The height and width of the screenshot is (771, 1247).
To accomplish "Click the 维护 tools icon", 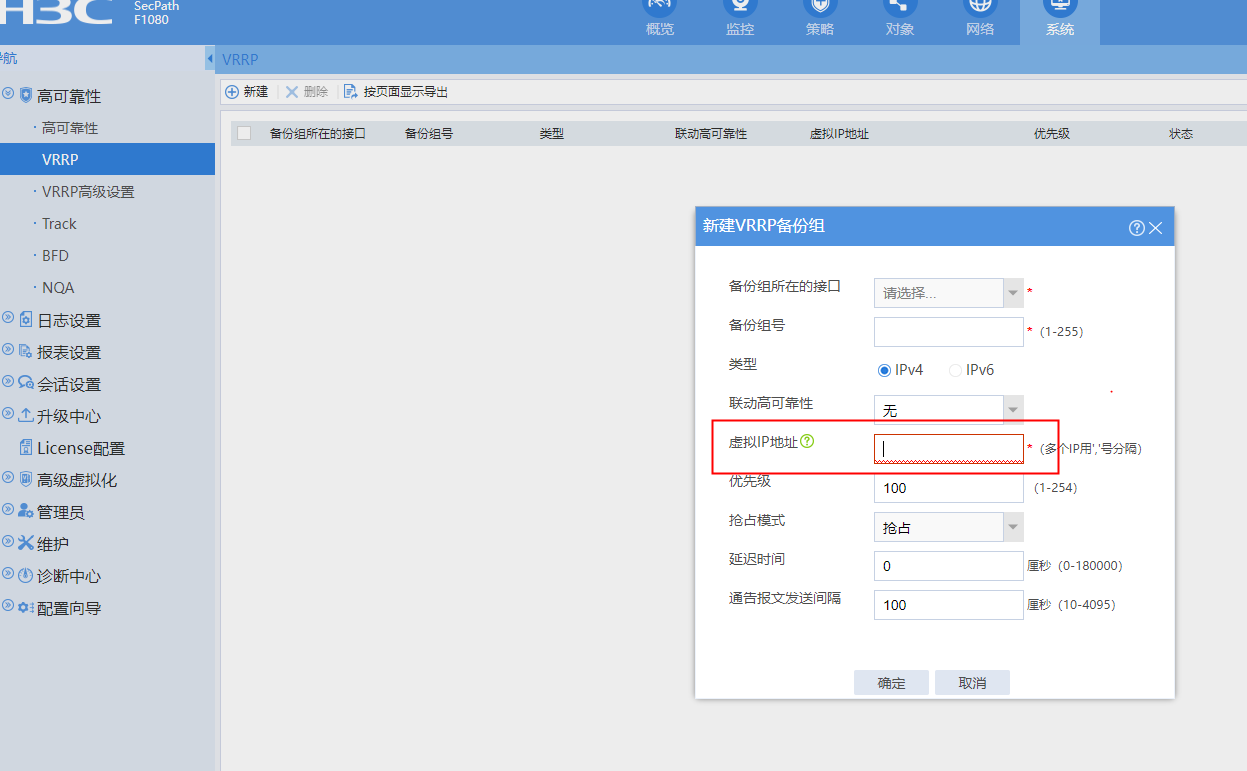I will coord(26,544).
